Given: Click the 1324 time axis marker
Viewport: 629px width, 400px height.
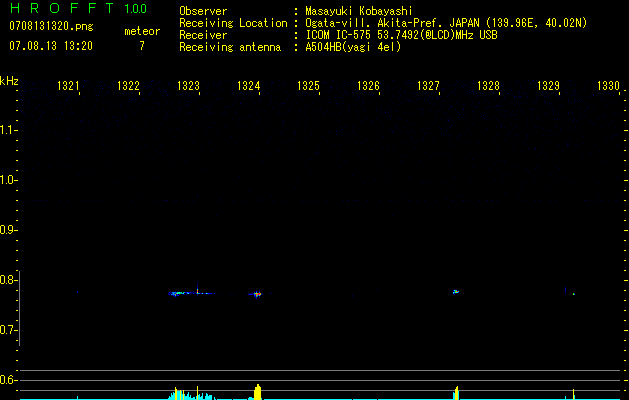Looking at the screenshot, I should click(x=248, y=86).
